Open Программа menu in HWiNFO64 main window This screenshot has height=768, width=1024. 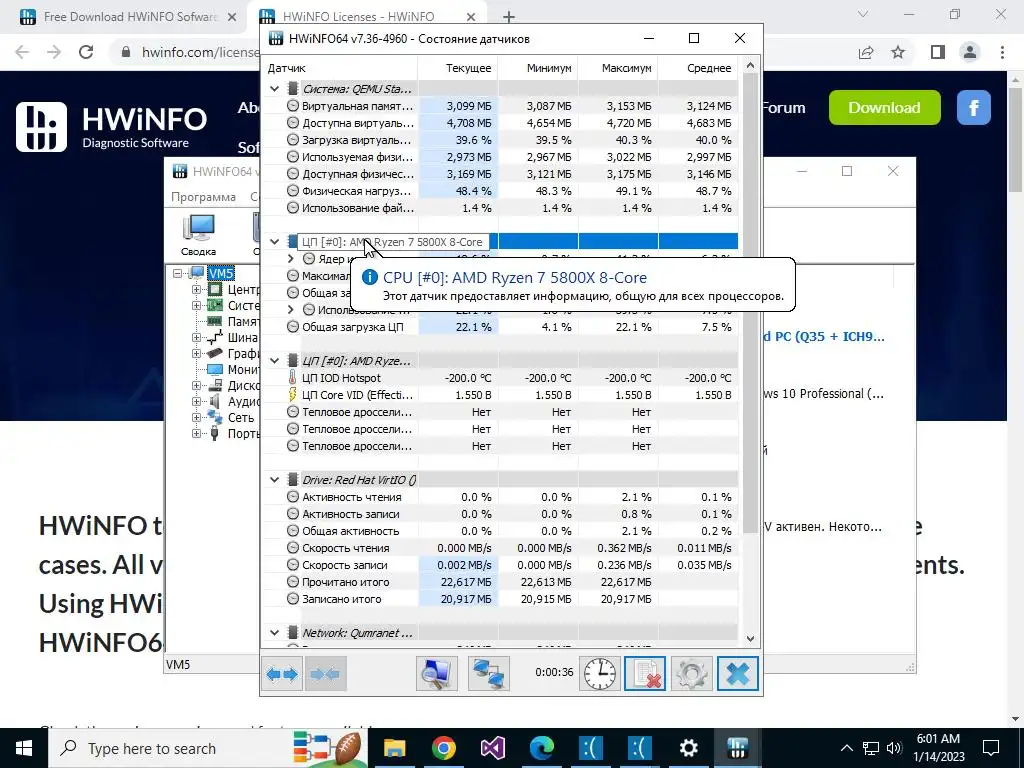[x=203, y=197]
